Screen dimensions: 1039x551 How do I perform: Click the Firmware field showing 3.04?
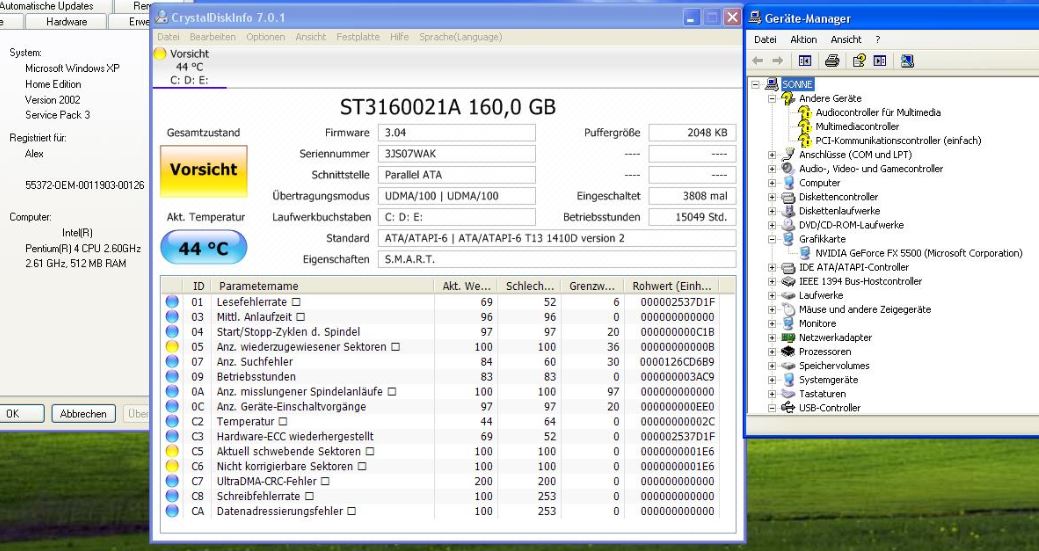click(457, 132)
